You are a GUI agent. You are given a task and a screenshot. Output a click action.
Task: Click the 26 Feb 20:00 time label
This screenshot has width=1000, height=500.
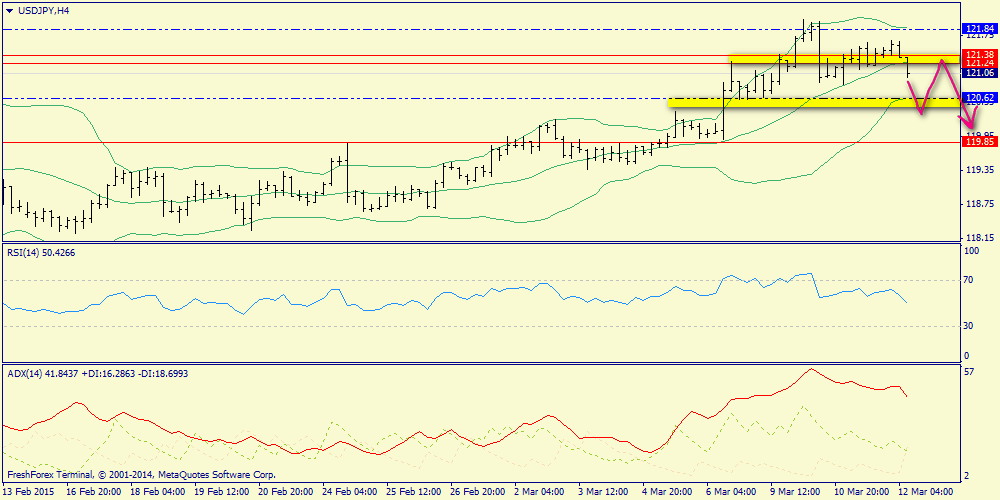click(477, 492)
